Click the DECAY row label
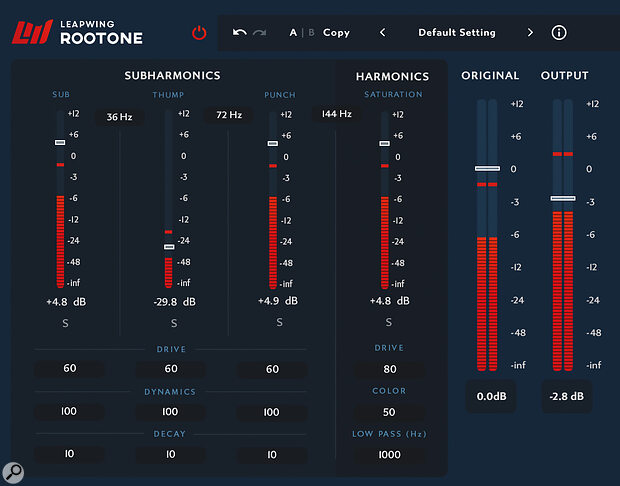This screenshot has height=486, width=620. pyautogui.click(x=170, y=434)
